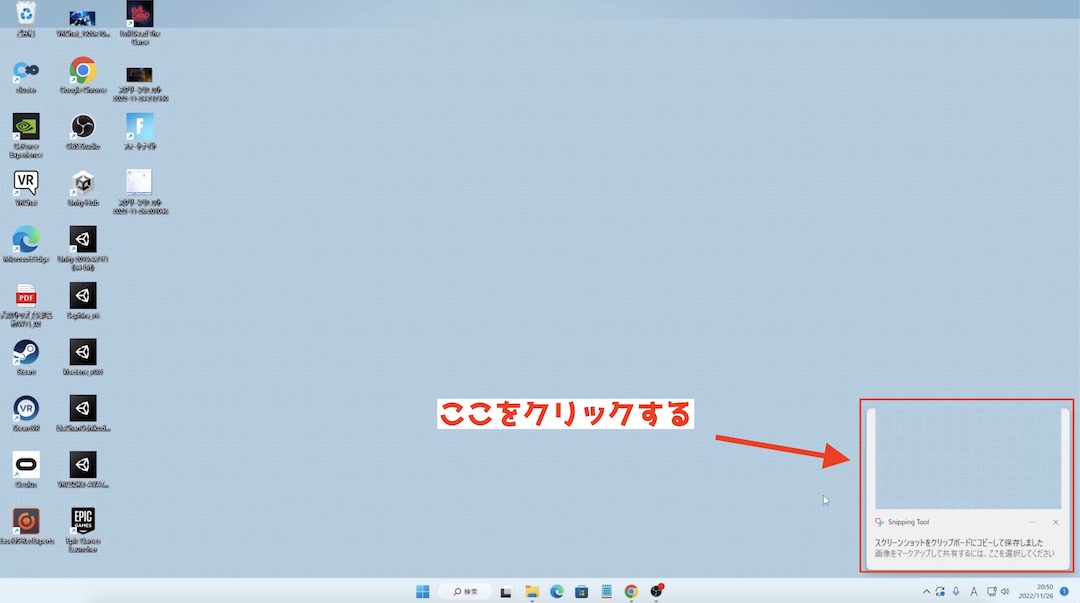Expand hidden system tray icons
1080x603 pixels.
[x=926, y=591]
